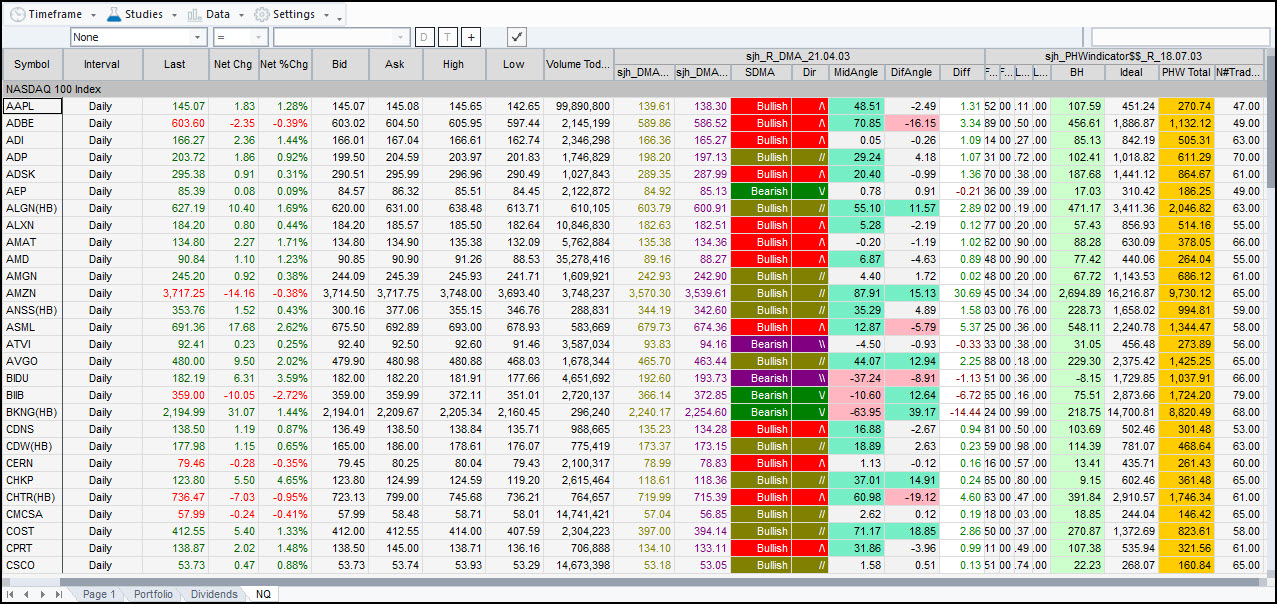1277x604 pixels.
Task: Click the MidAngle column header
Action: (856, 72)
